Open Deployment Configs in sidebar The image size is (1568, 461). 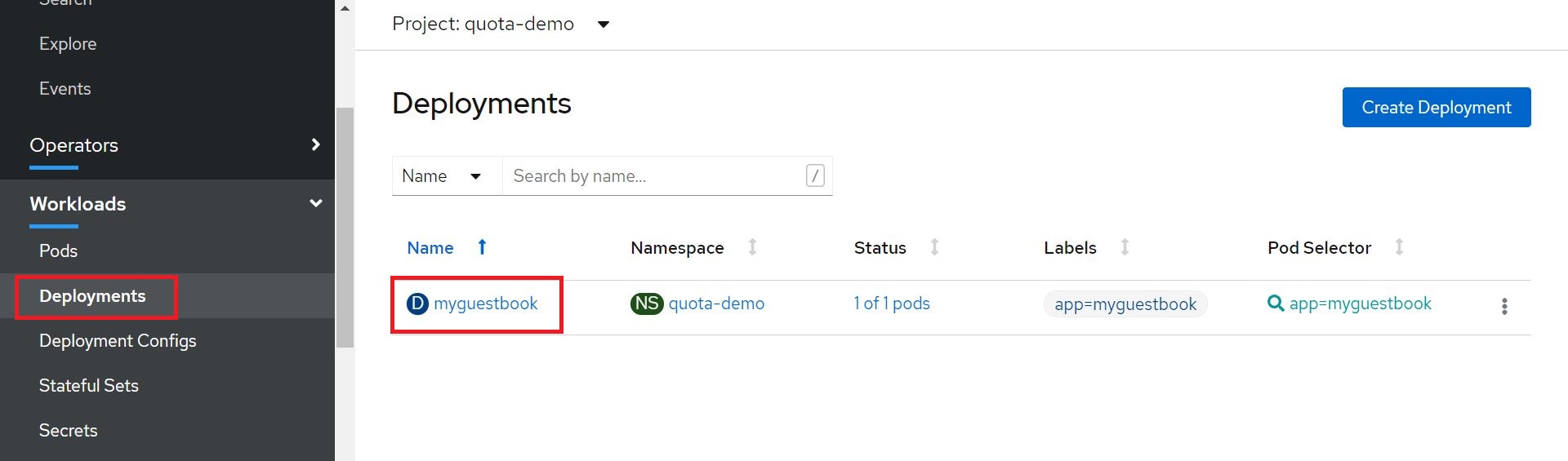pos(118,341)
